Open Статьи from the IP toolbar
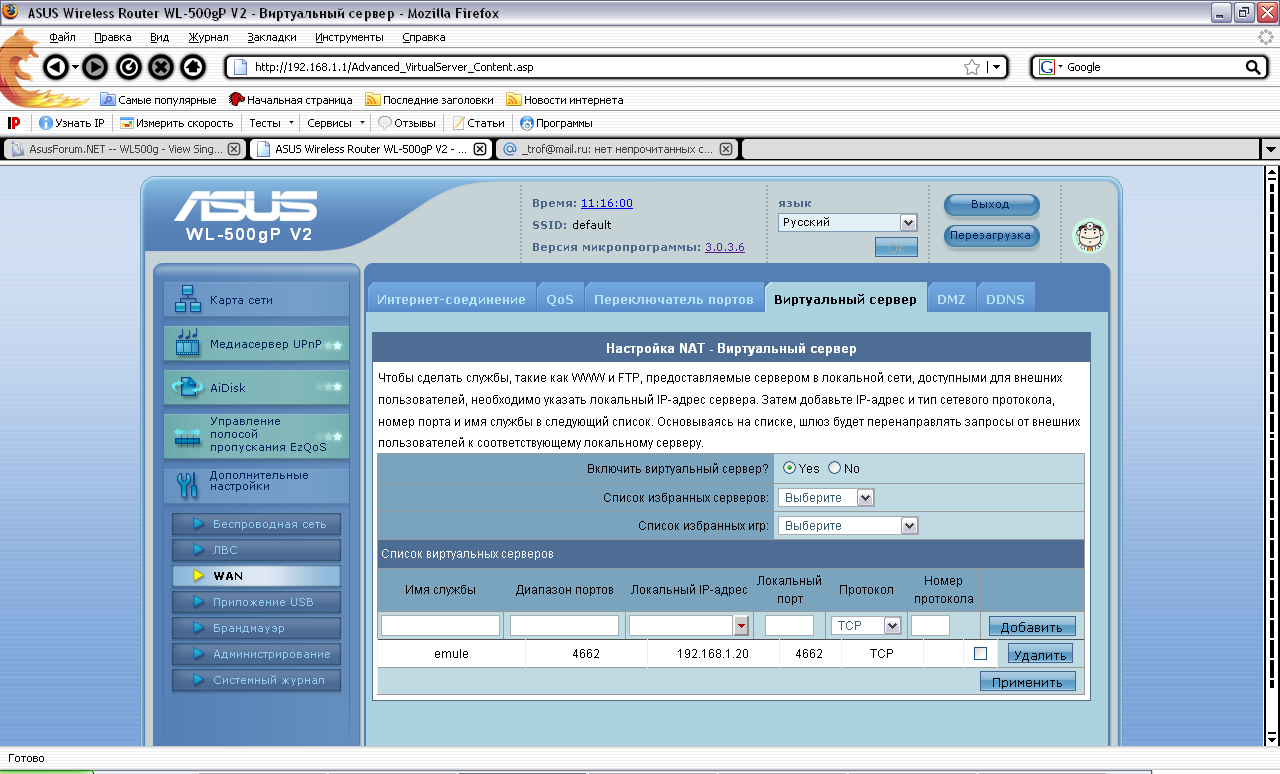This screenshot has height=774, width=1280. click(478, 123)
